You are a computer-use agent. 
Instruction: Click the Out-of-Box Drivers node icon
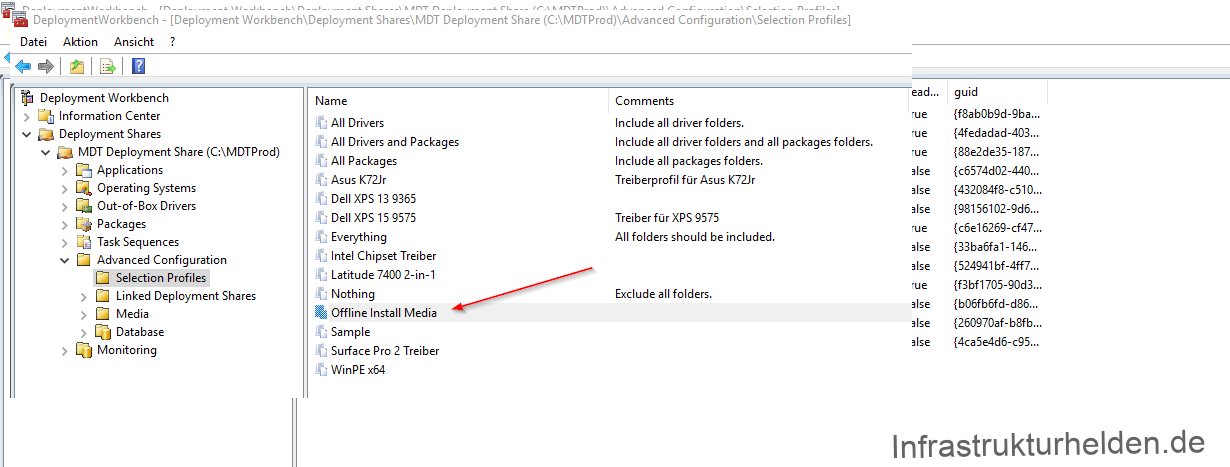84,206
